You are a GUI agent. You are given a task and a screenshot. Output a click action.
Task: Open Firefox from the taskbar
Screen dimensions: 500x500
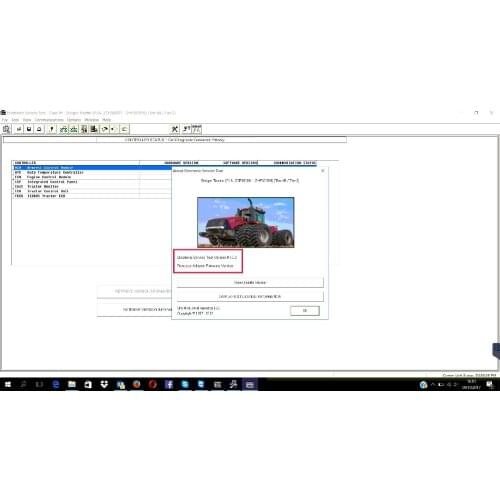[x=137, y=385]
